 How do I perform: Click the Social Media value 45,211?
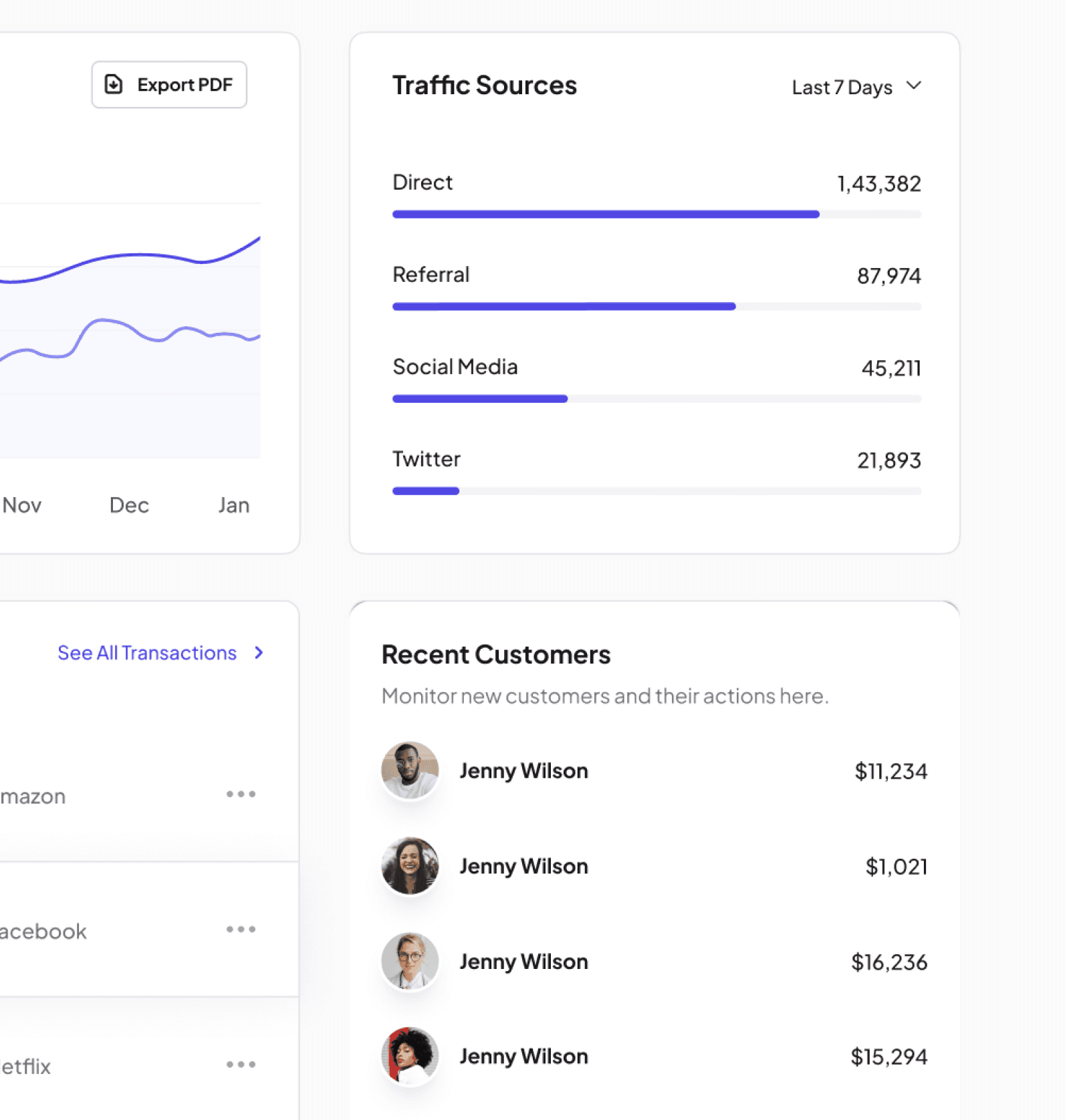[x=891, y=368]
